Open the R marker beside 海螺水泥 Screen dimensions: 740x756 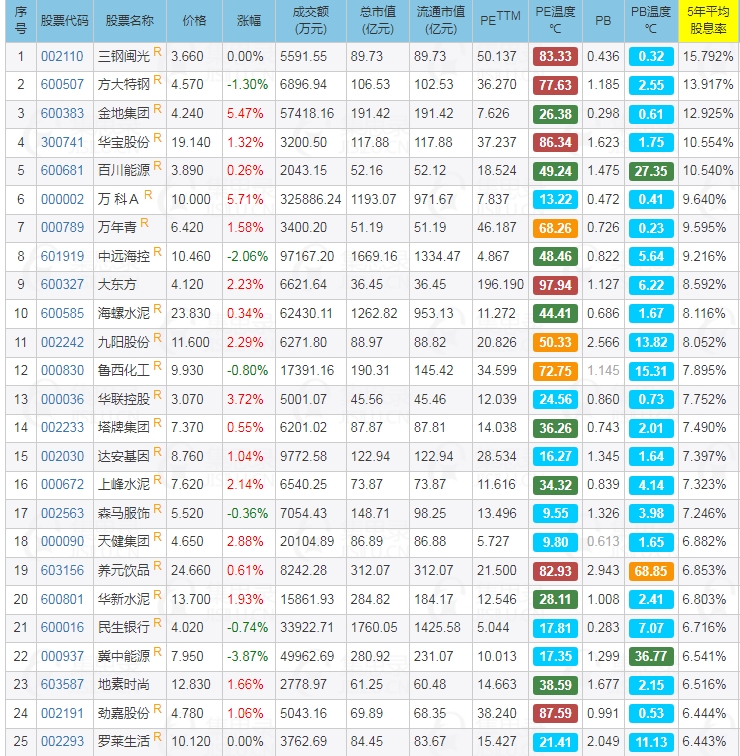[x=157, y=309]
